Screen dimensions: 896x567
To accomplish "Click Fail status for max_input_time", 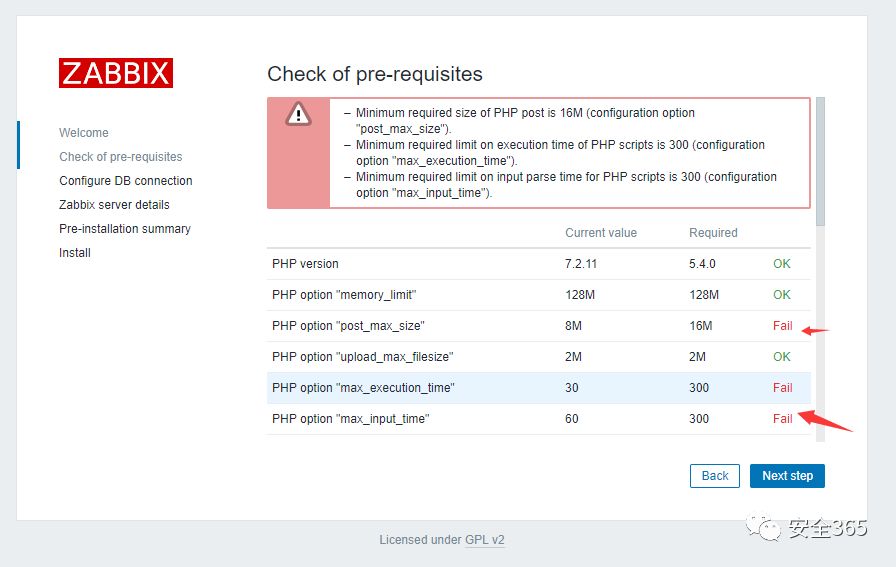I will pyautogui.click(x=782, y=419).
